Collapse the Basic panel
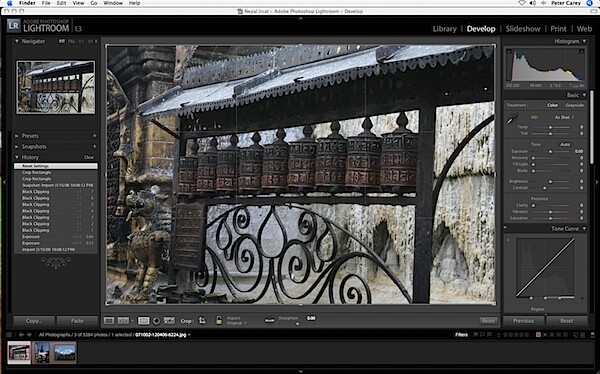Screen dimensions: 600x374 [x=584, y=95]
